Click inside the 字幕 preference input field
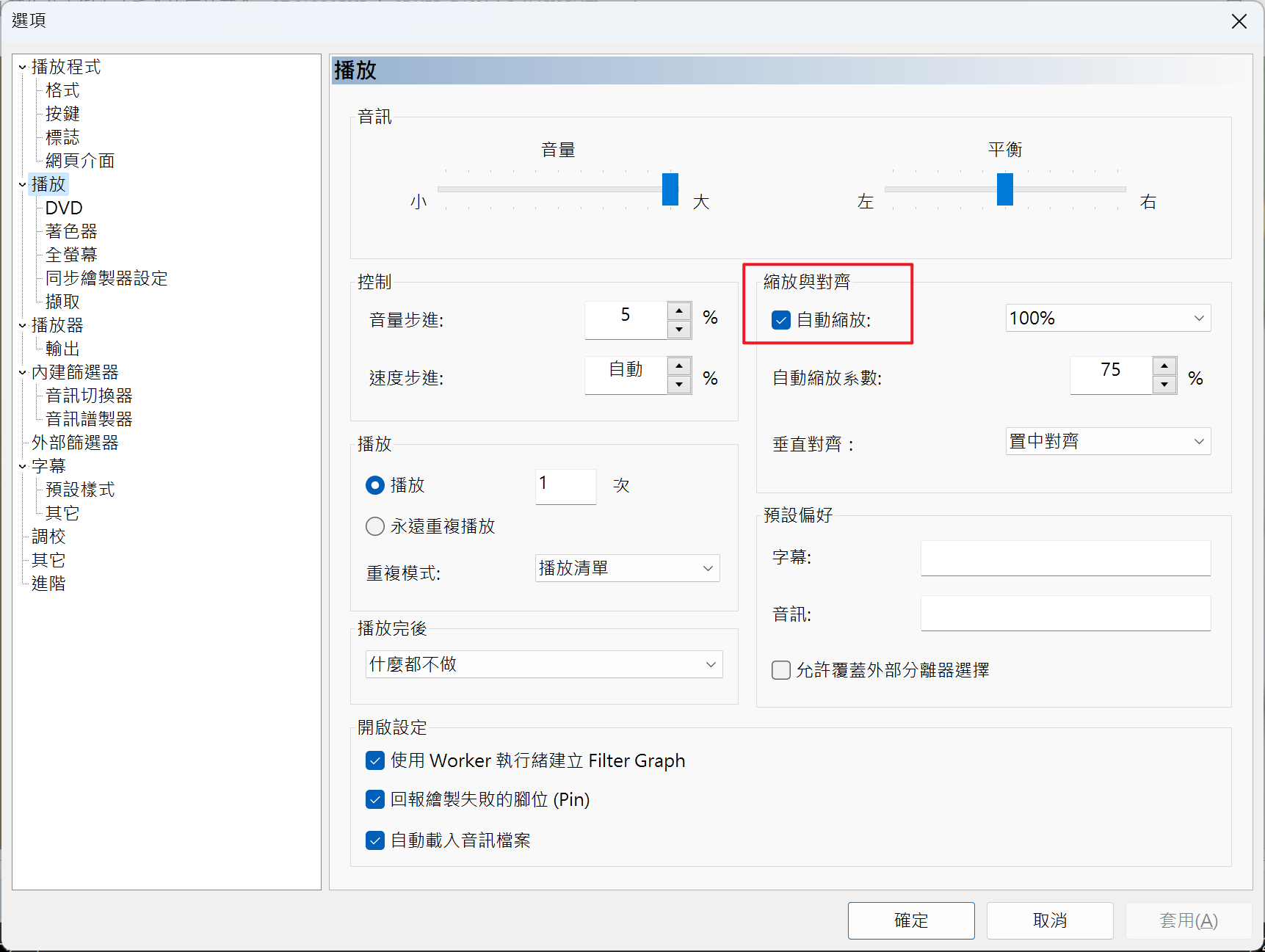The height and width of the screenshot is (952, 1265). (1065, 558)
